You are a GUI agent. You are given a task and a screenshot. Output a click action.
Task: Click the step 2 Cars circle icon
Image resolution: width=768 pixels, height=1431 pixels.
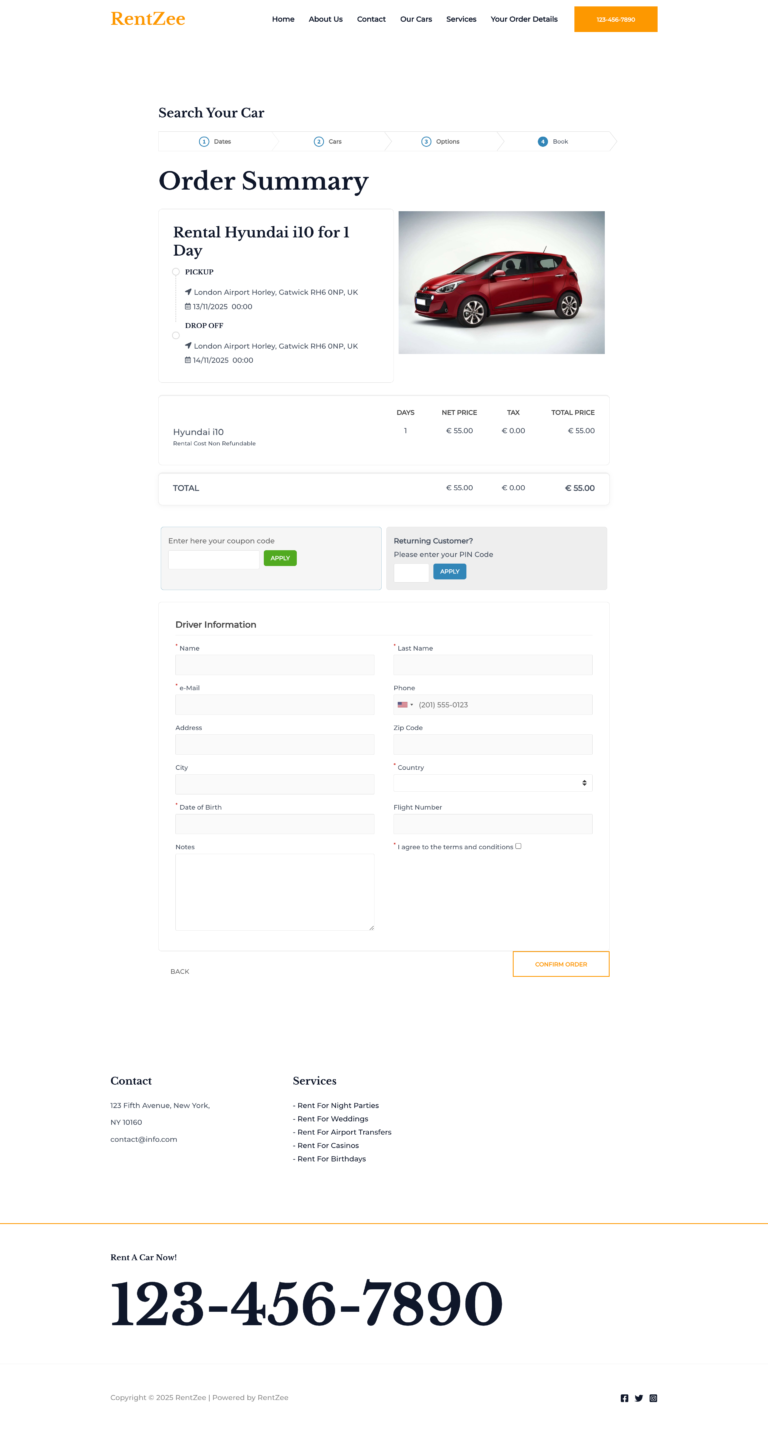tap(319, 142)
